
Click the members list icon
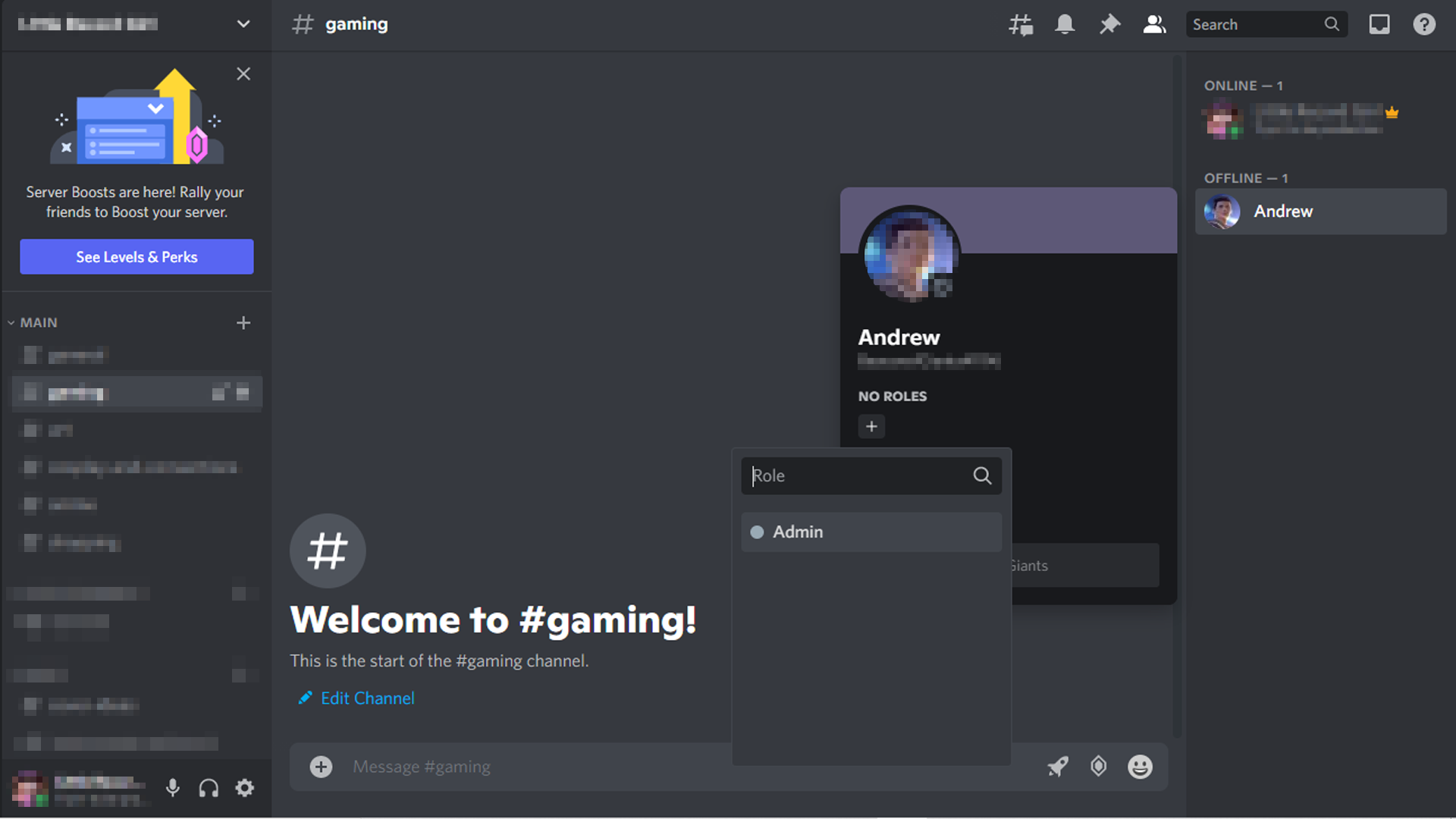pos(1154,24)
